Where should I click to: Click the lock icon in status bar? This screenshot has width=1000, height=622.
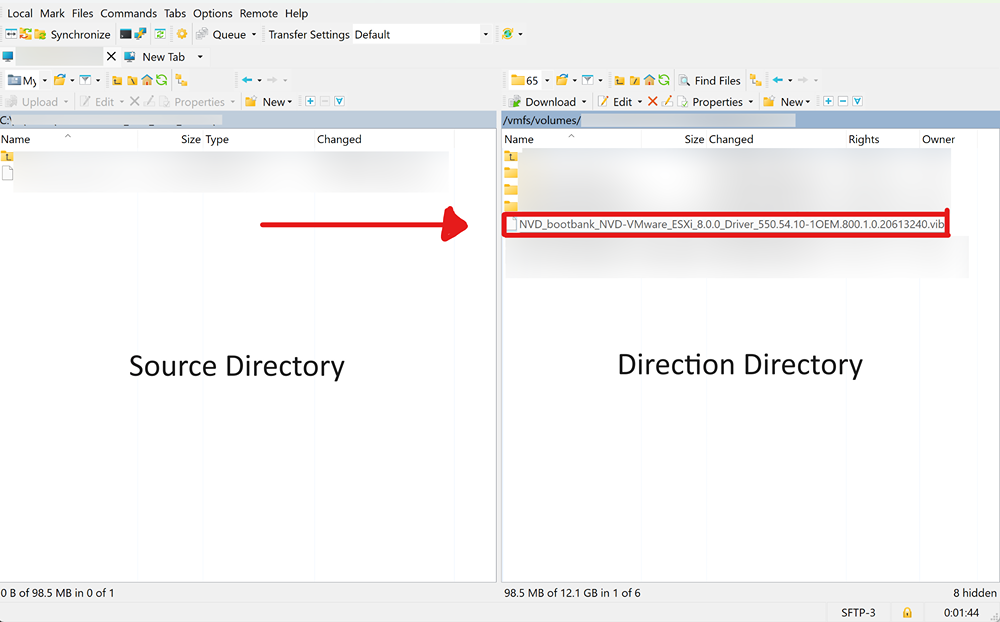pyautogui.click(x=907, y=612)
